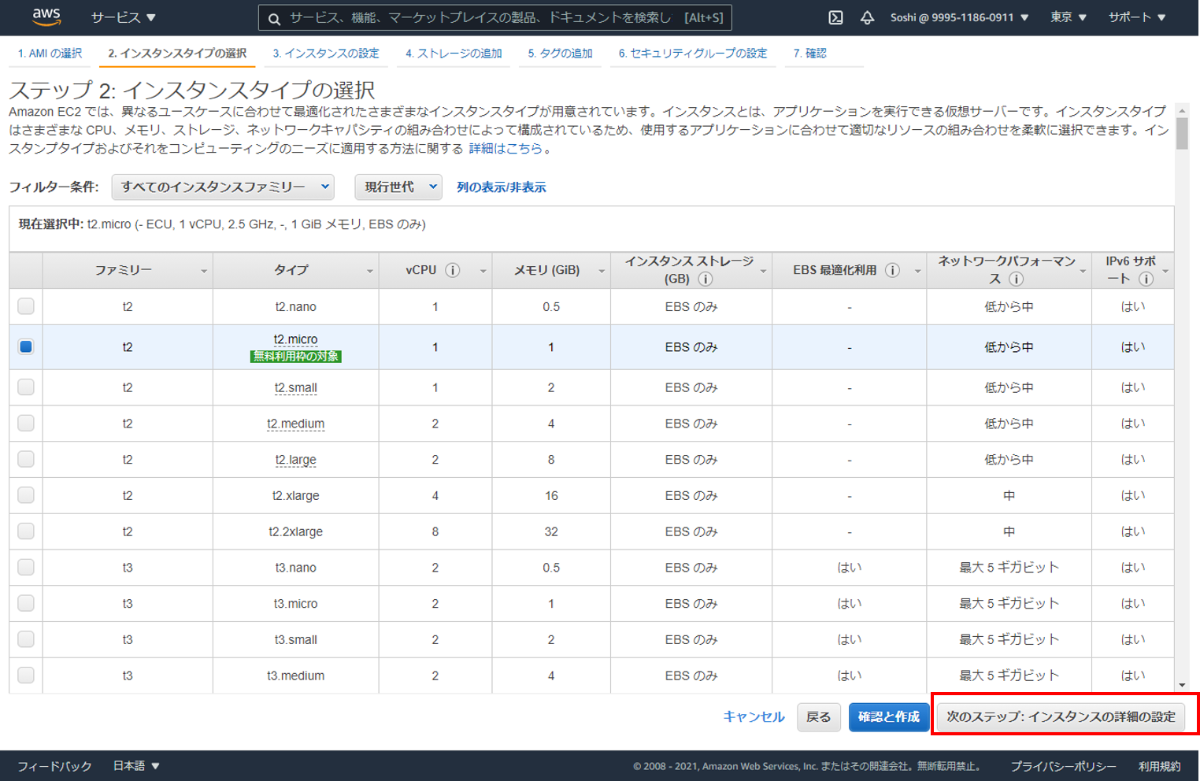Go to step 6. セキュリティグループの設定 tab
The image size is (1200, 781).
(x=693, y=53)
